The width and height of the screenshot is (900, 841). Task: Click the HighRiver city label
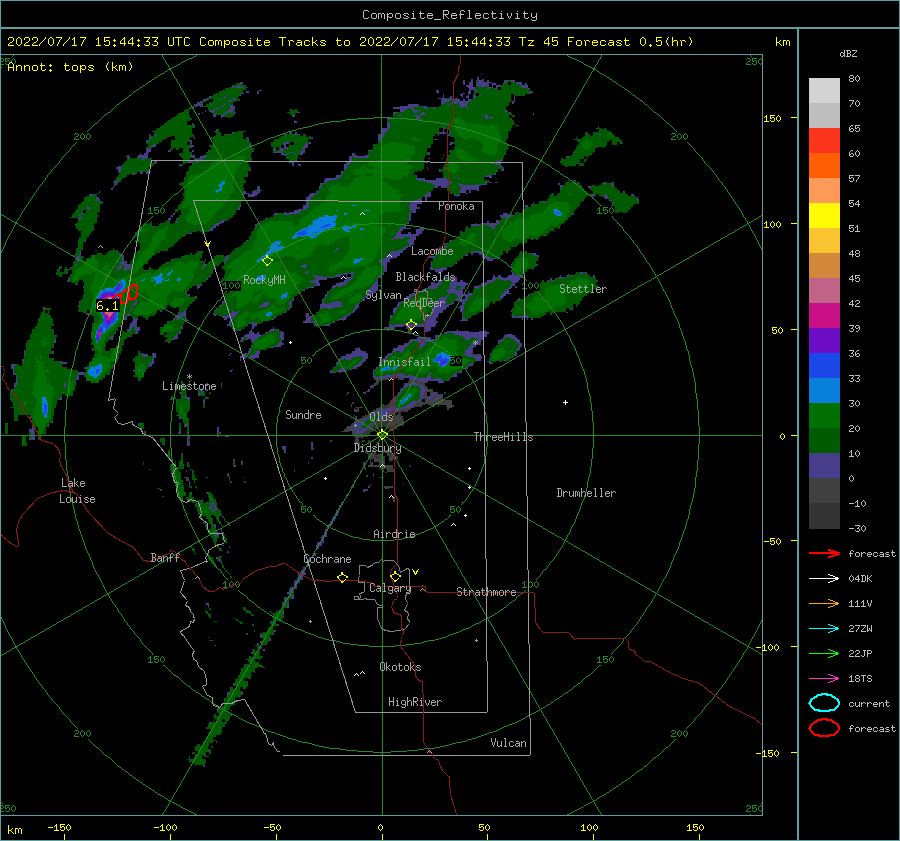pyautogui.click(x=415, y=702)
